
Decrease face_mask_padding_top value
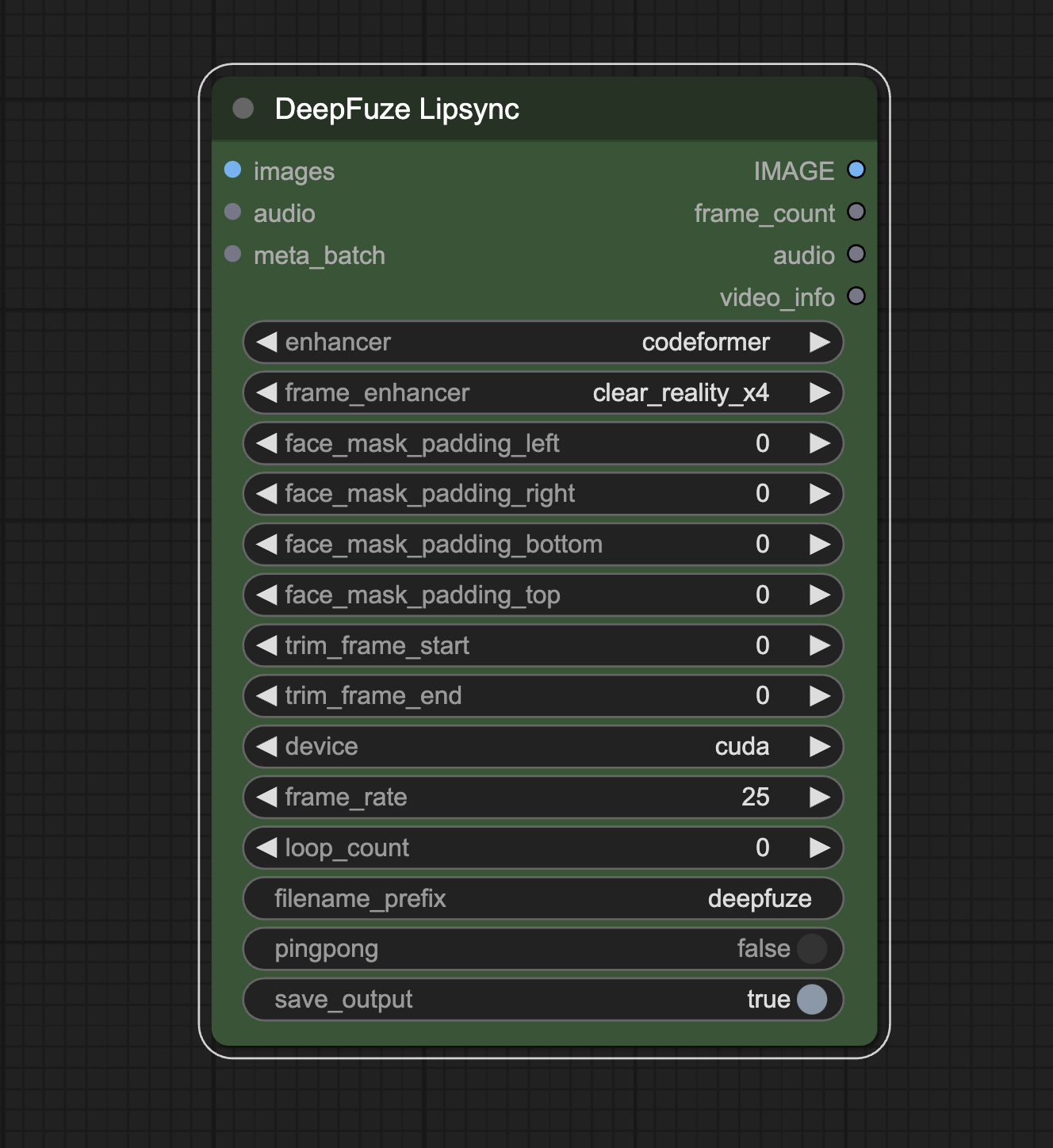pos(266,595)
